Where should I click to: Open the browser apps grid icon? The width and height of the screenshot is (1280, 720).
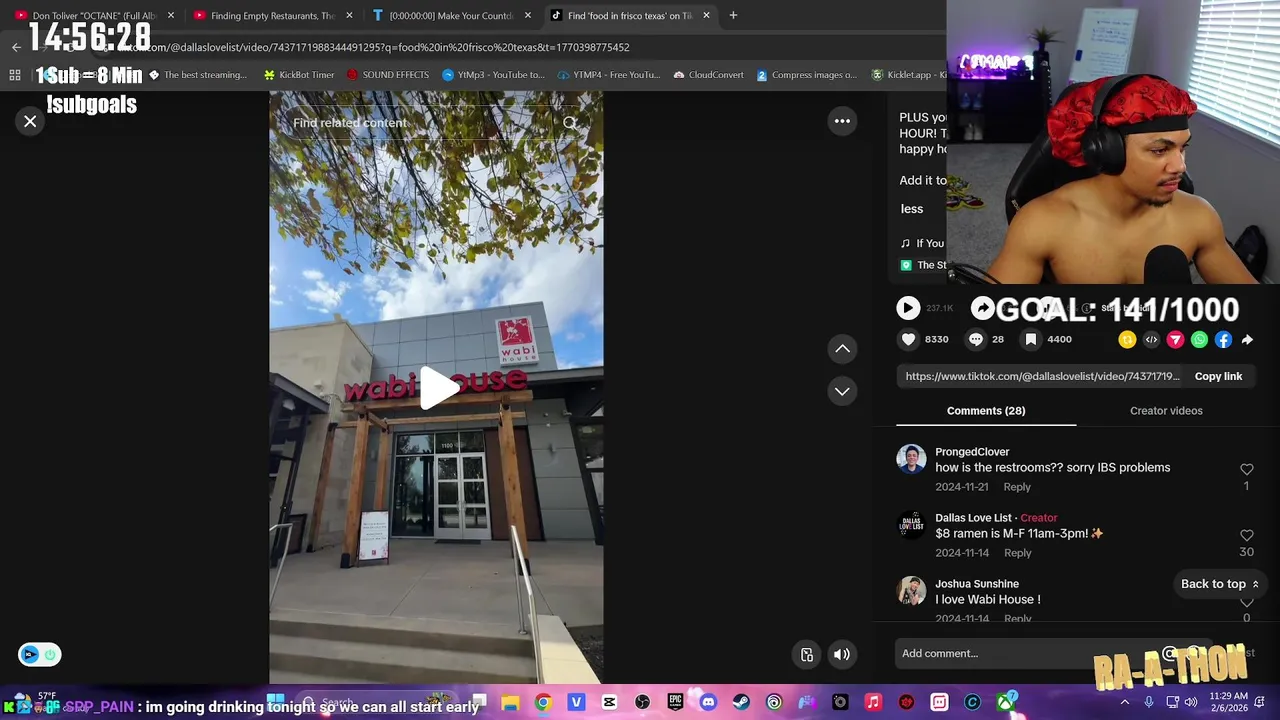coord(15,75)
